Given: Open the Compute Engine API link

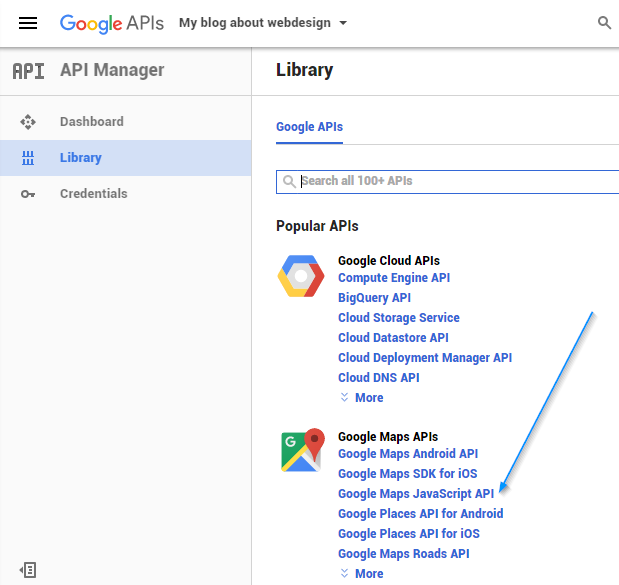Looking at the screenshot, I should (x=394, y=278).
